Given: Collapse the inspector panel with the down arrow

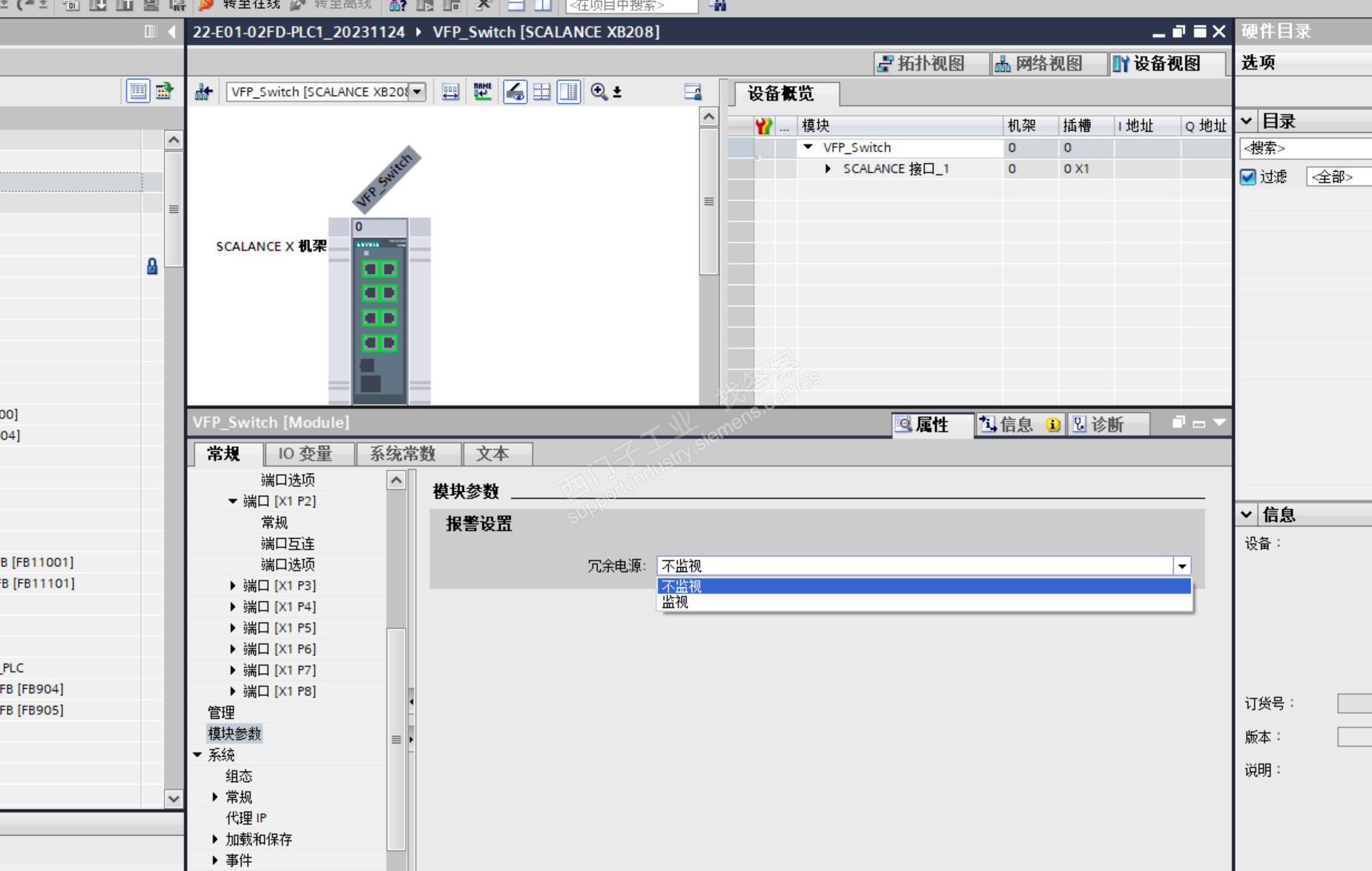Looking at the screenshot, I should click(x=1220, y=423).
